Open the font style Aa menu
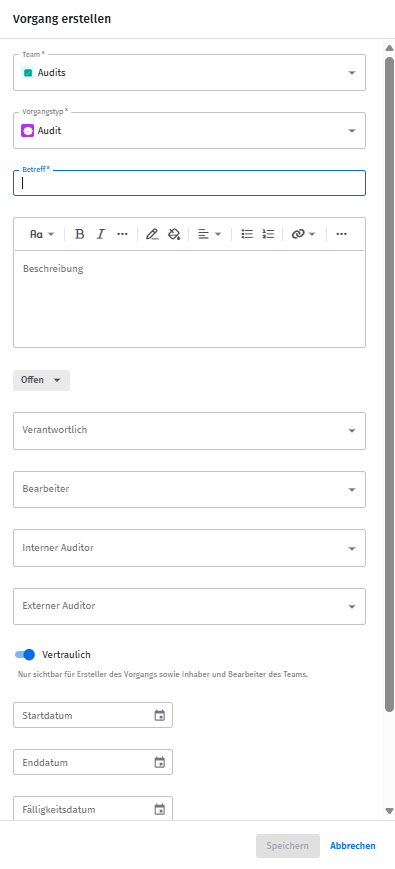Image resolution: width=395 pixels, height=869 pixels. pyautogui.click(x=42, y=234)
